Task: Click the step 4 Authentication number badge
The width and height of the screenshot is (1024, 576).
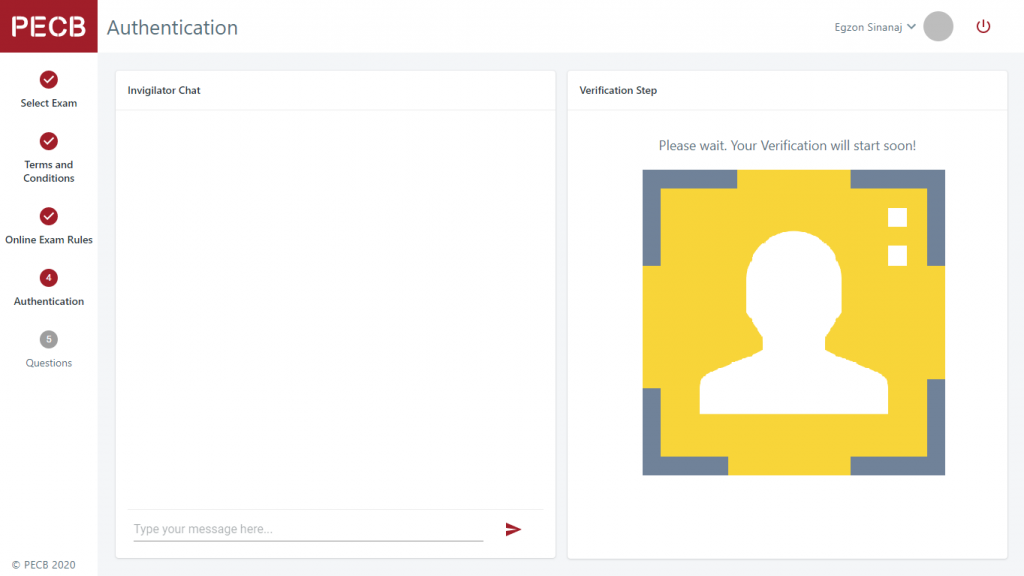Action: (49, 278)
